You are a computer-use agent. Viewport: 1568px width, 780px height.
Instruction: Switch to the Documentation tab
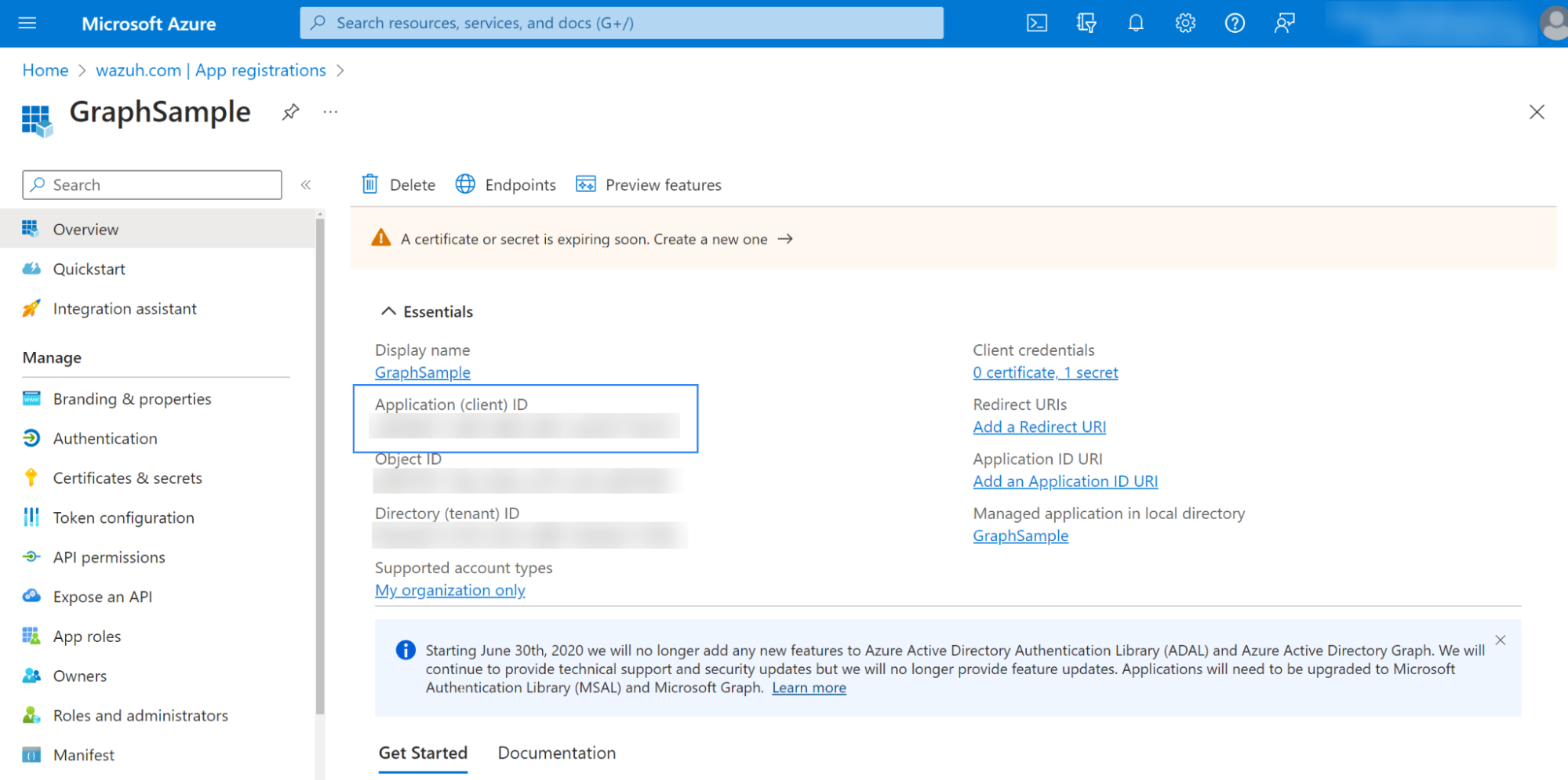[556, 753]
